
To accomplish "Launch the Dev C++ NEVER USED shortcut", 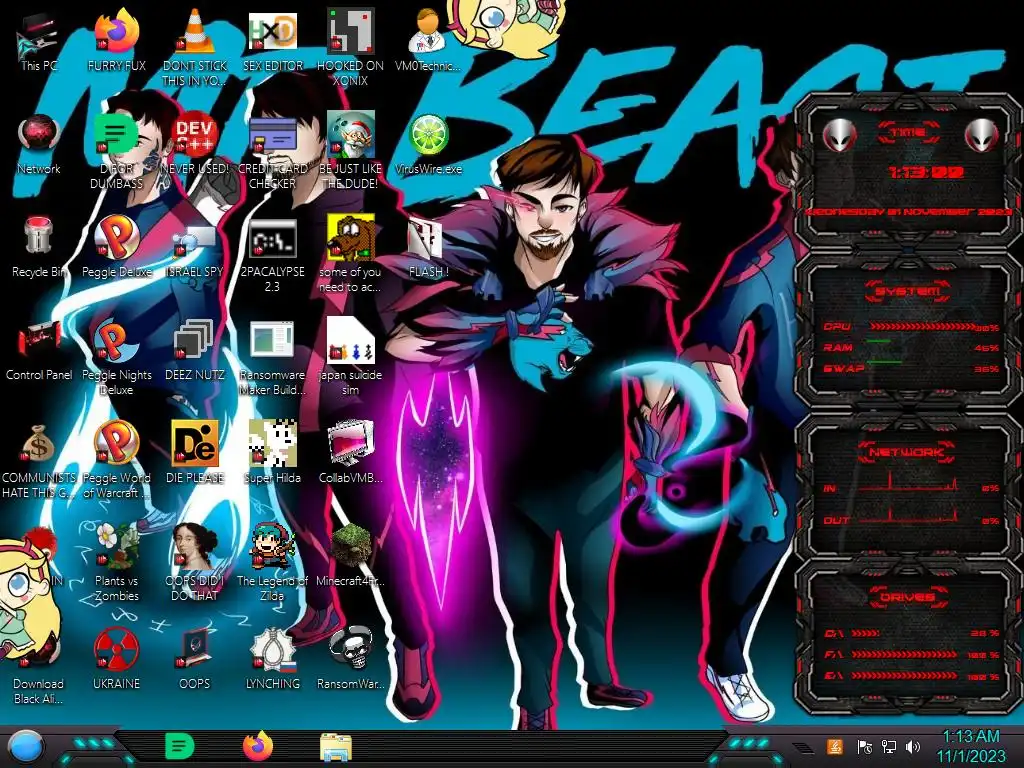I will (195, 144).
